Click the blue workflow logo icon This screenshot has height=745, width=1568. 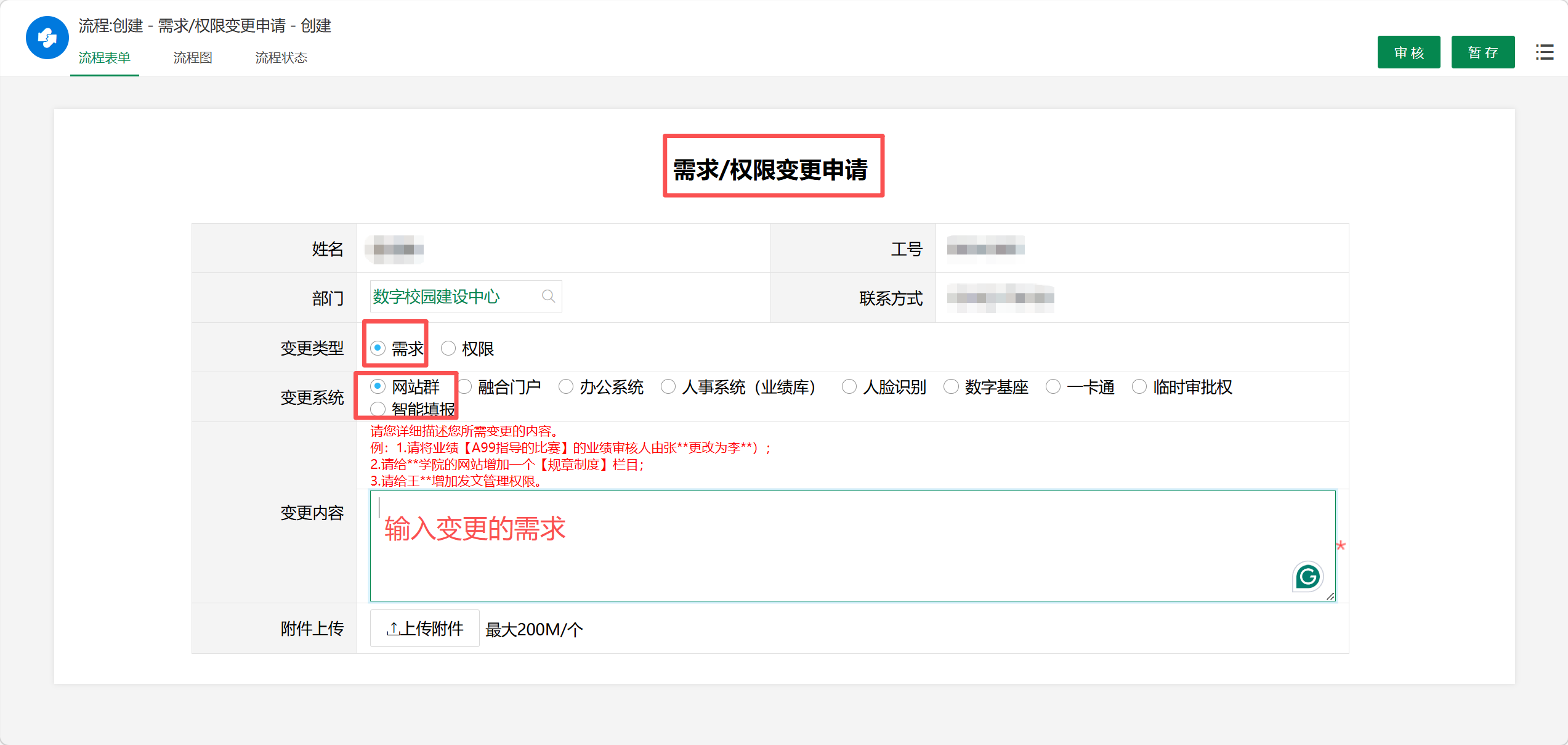(x=47, y=38)
